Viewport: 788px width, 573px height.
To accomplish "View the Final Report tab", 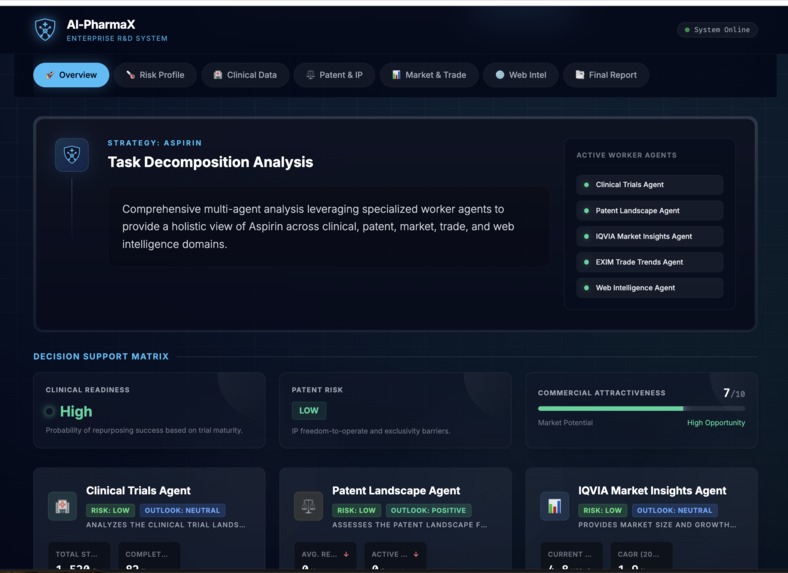I will click(x=606, y=75).
